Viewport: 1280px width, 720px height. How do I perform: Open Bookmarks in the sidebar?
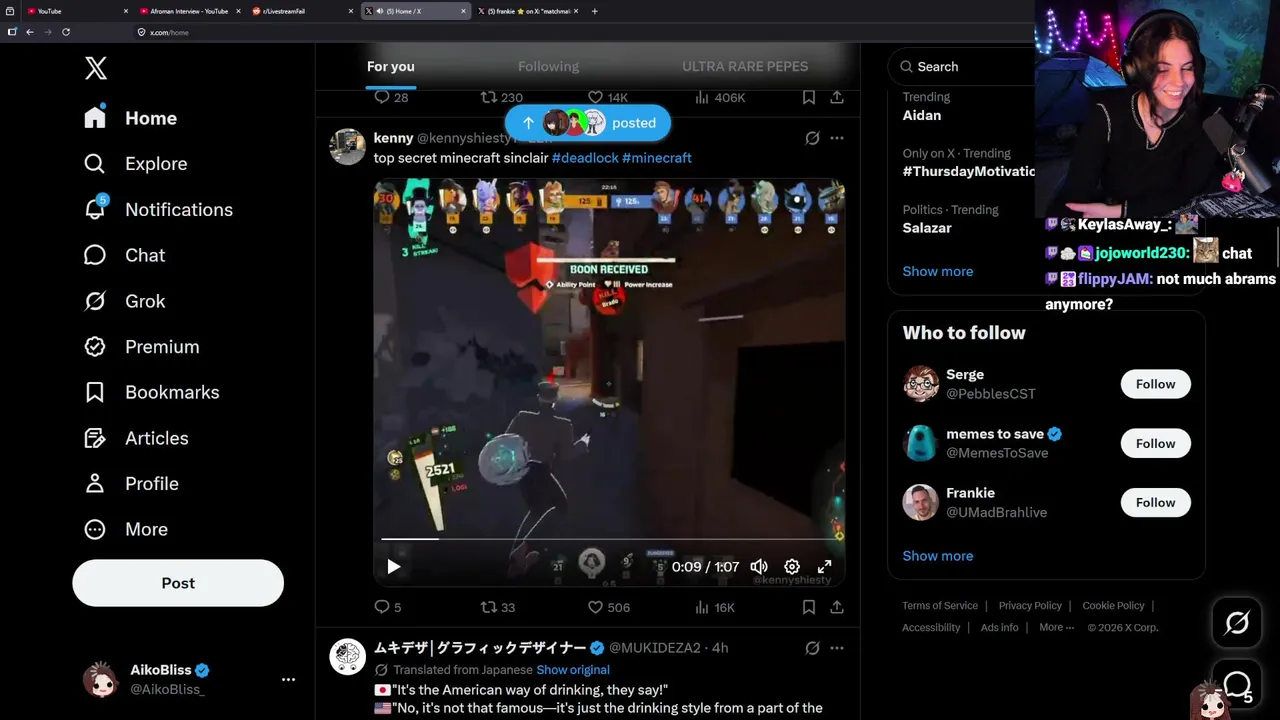(151, 392)
